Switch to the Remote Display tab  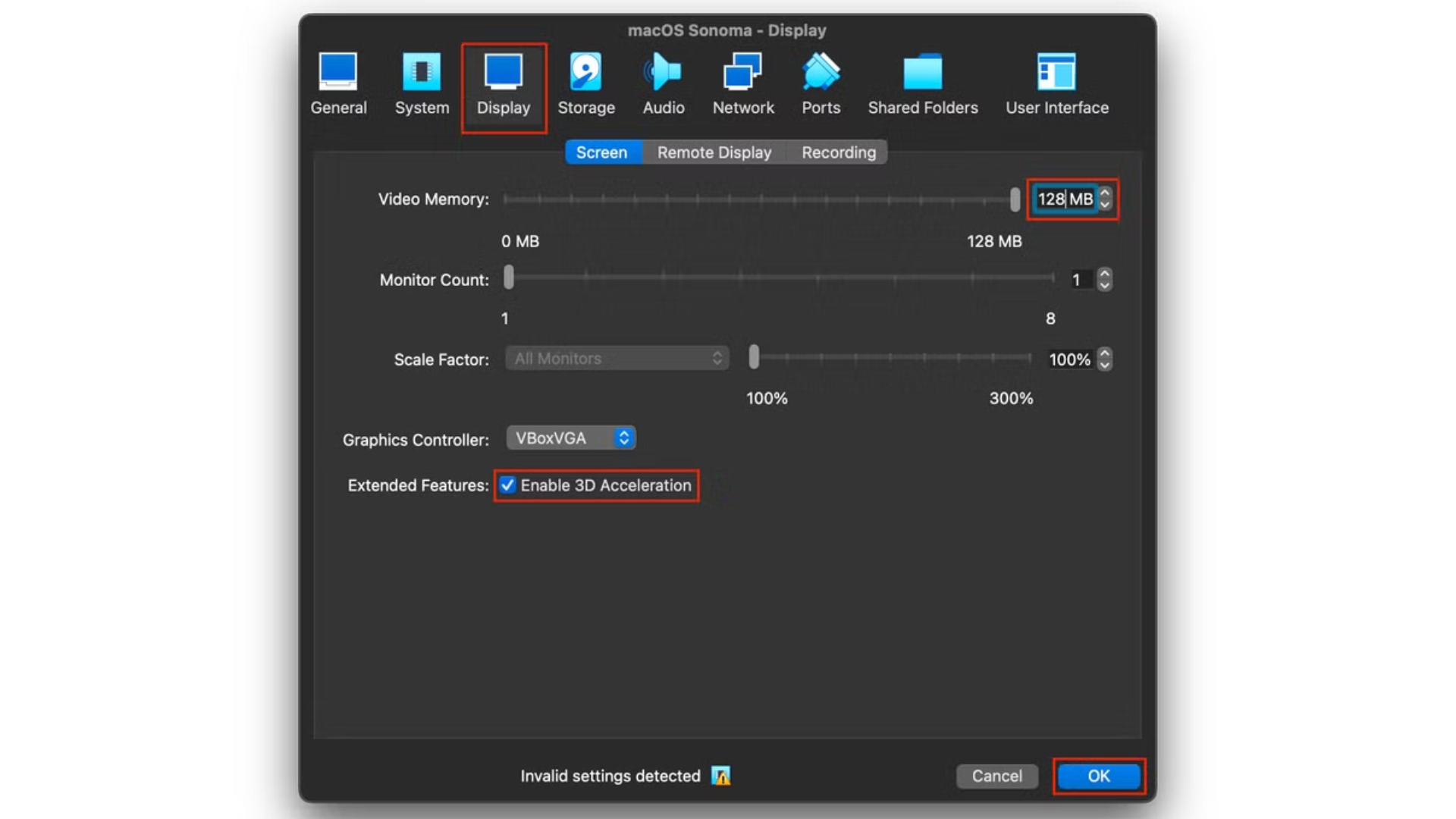(x=714, y=152)
